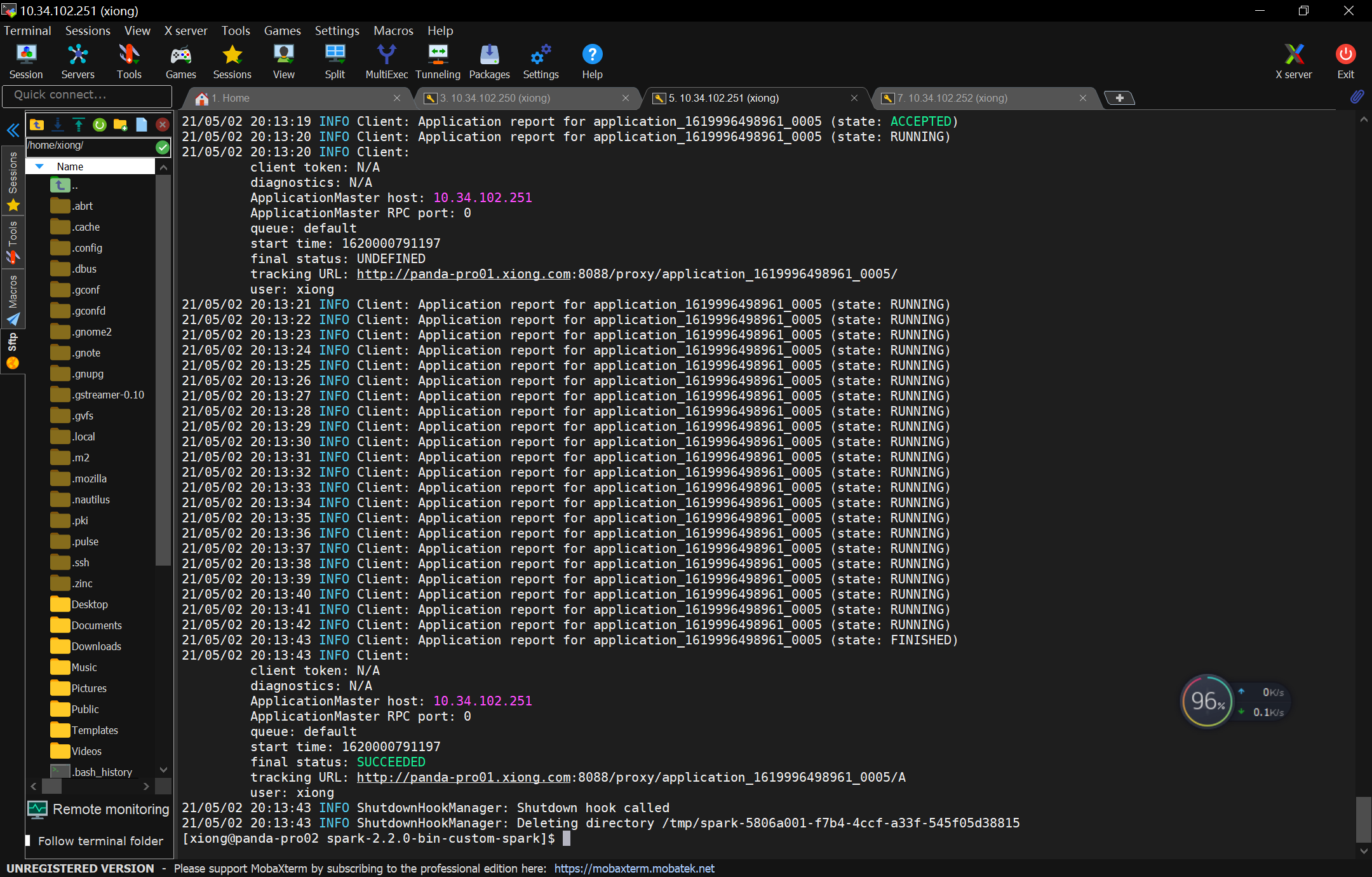This screenshot has height=877, width=1372.
Task: Launch the X server icon at top right
Action: pyautogui.click(x=1293, y=62)
